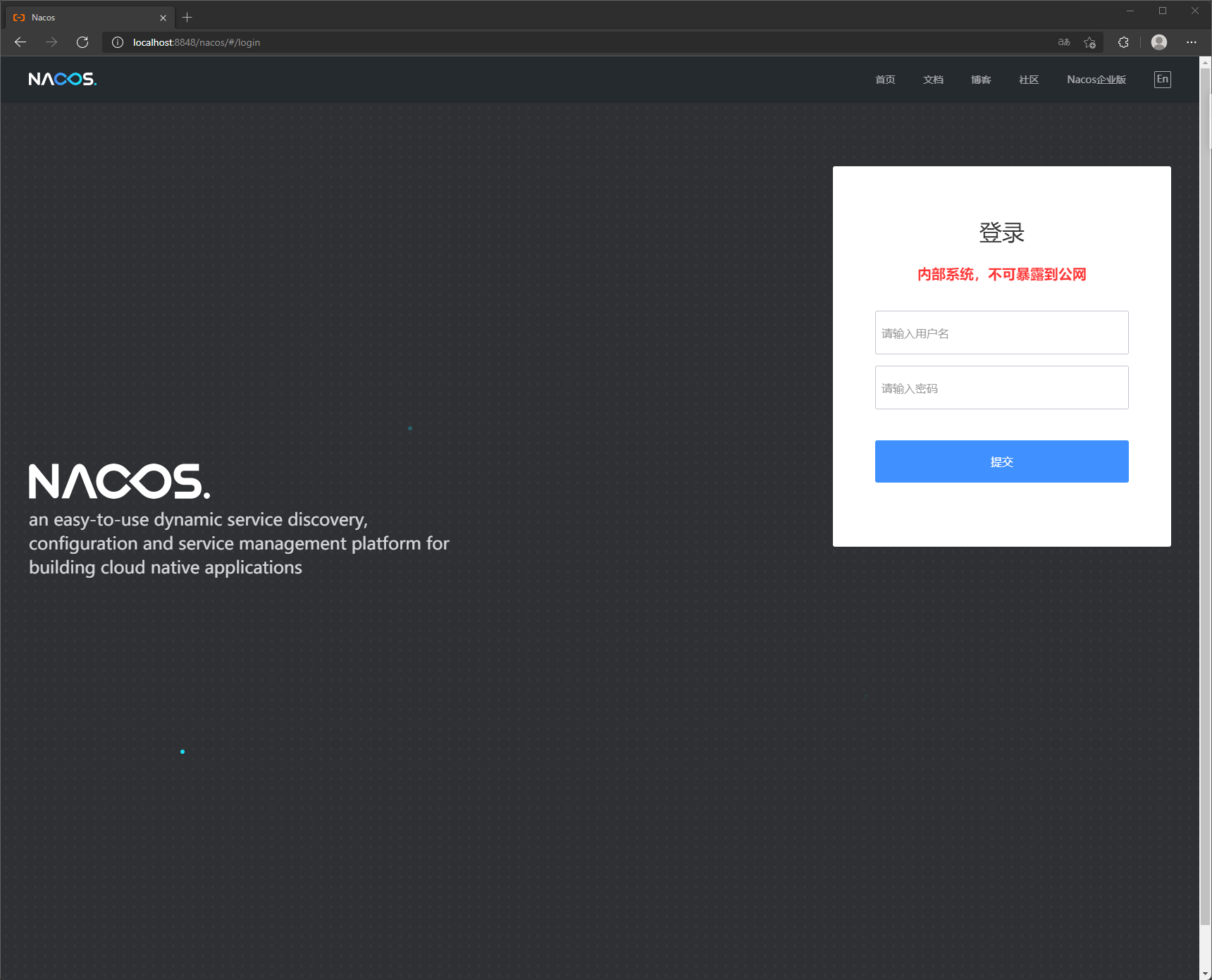The image size is (1212, 980).
Task: Reload the Nacos login page
Action: point(82,42)
